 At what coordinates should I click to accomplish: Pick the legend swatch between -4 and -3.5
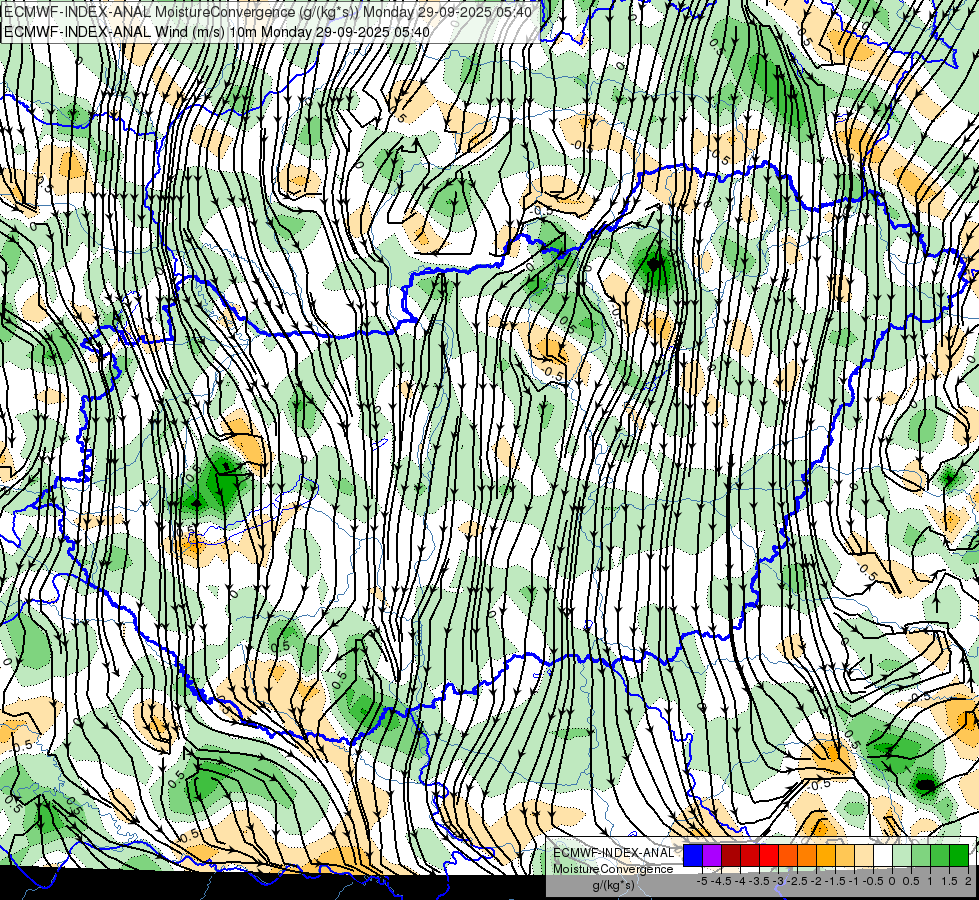click(x=750, y=856)
